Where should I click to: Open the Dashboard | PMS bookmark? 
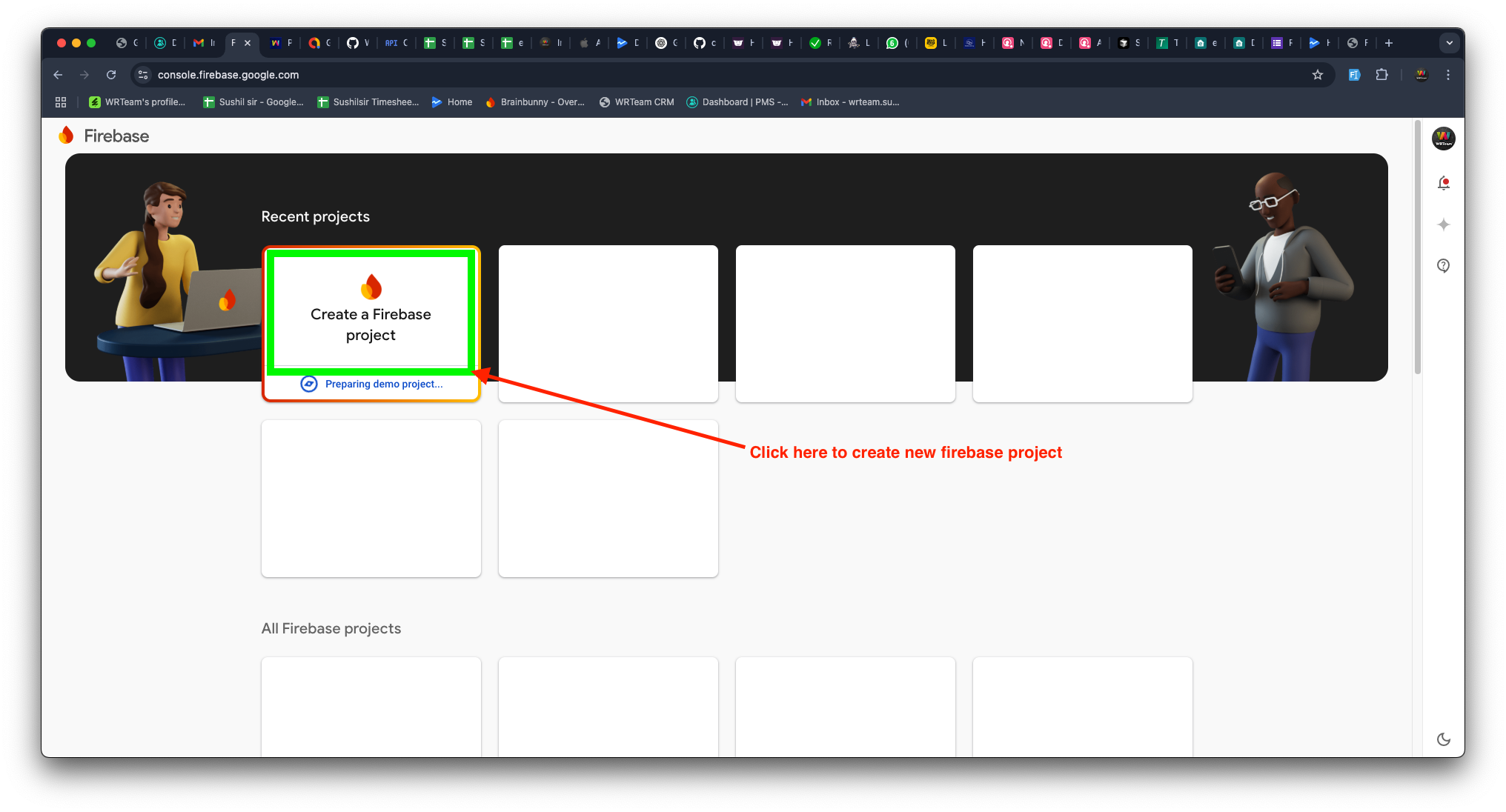tap(737, 102)
